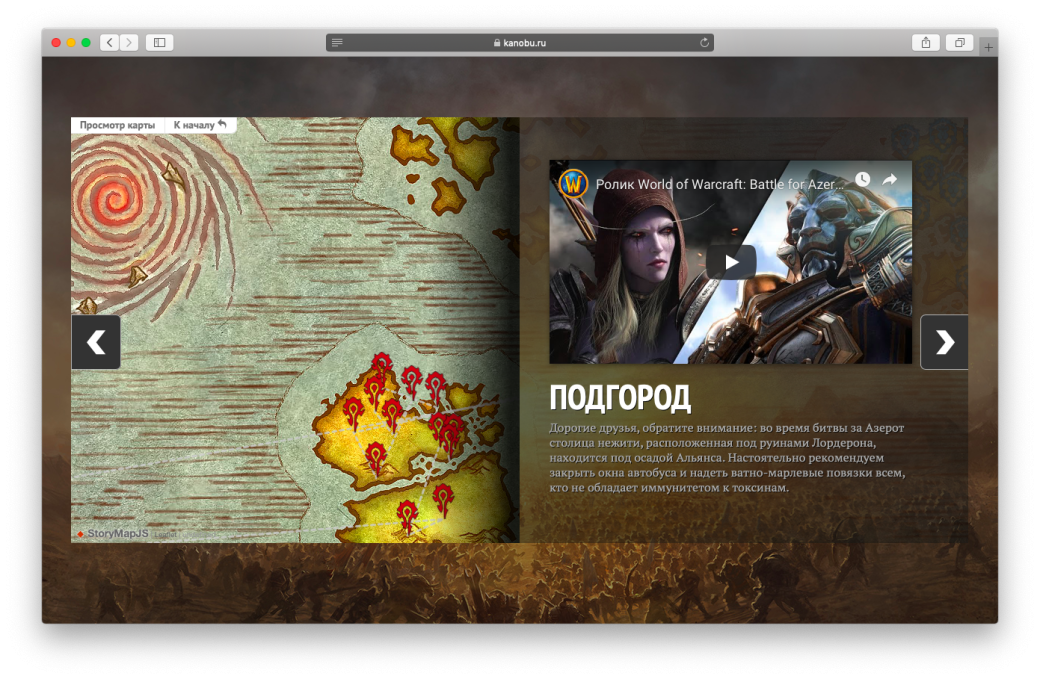This screenshot has height=679, width=1040.
Task: Go back to the previous page in Safari
Action: point(109,42)
